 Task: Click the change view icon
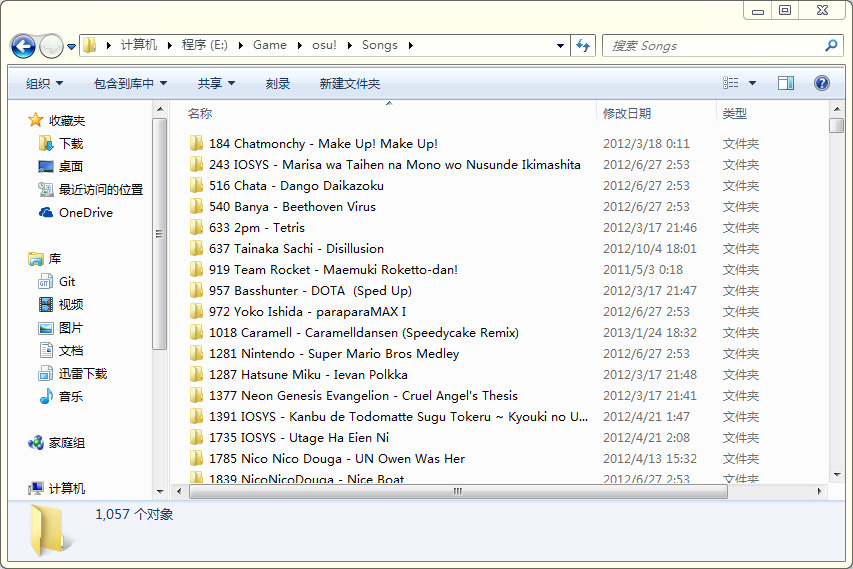[x=731, y=83]
